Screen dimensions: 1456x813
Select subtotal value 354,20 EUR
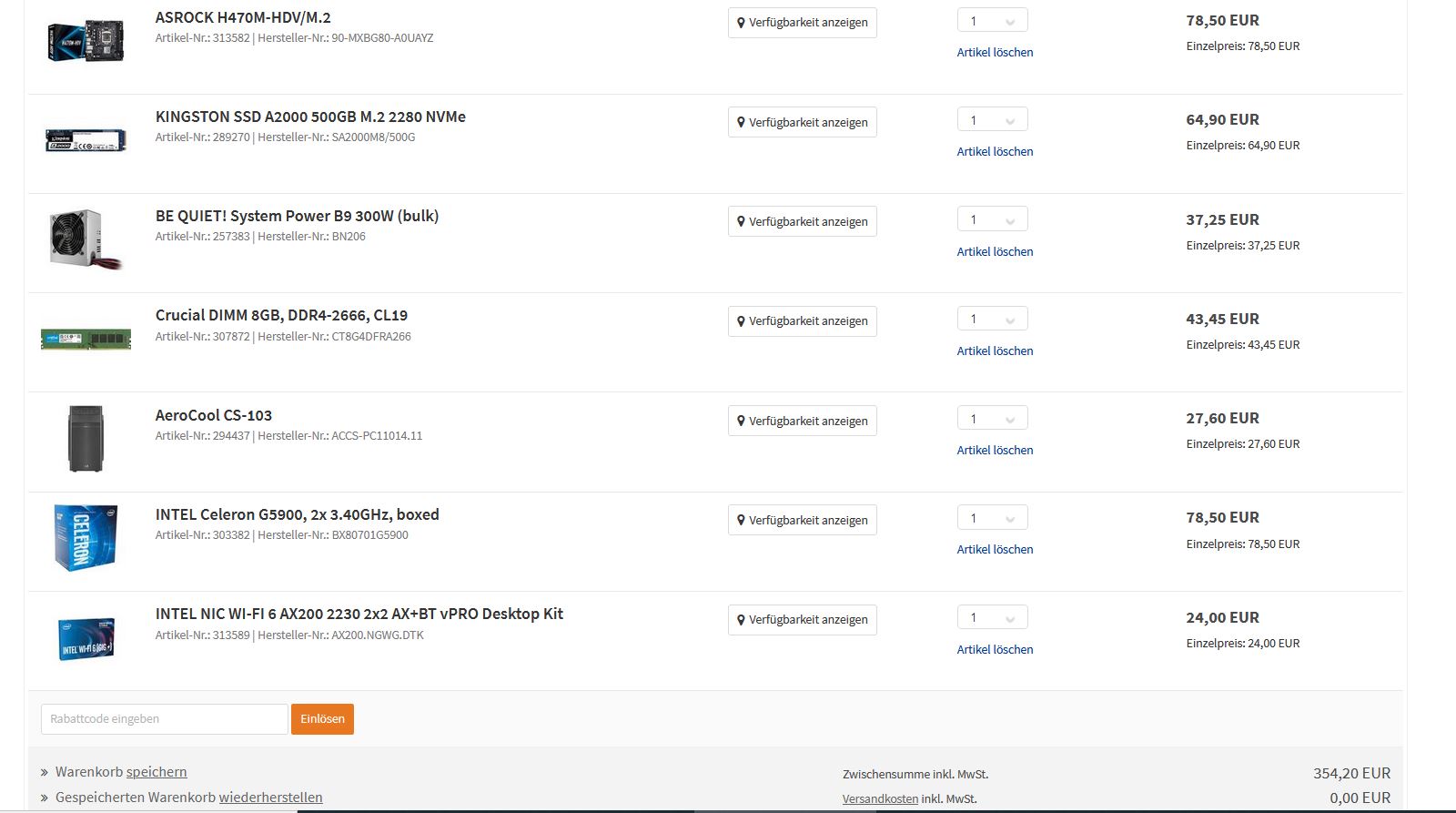tap(1351, 773)
